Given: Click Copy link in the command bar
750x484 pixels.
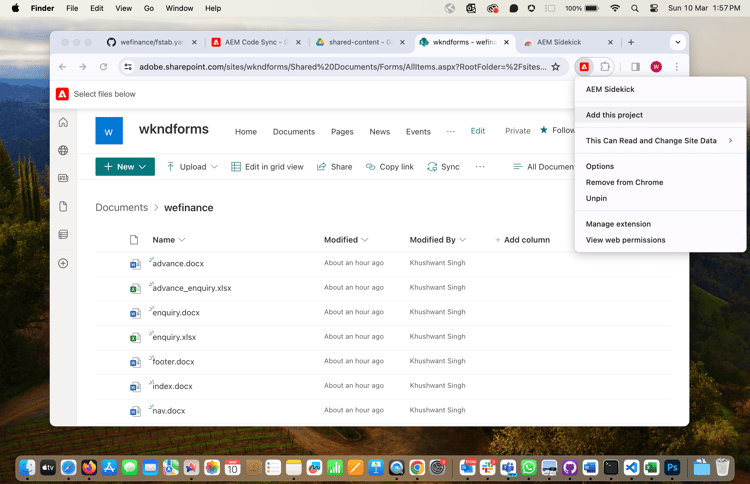Looking at the screenshot, I should 389,167.
